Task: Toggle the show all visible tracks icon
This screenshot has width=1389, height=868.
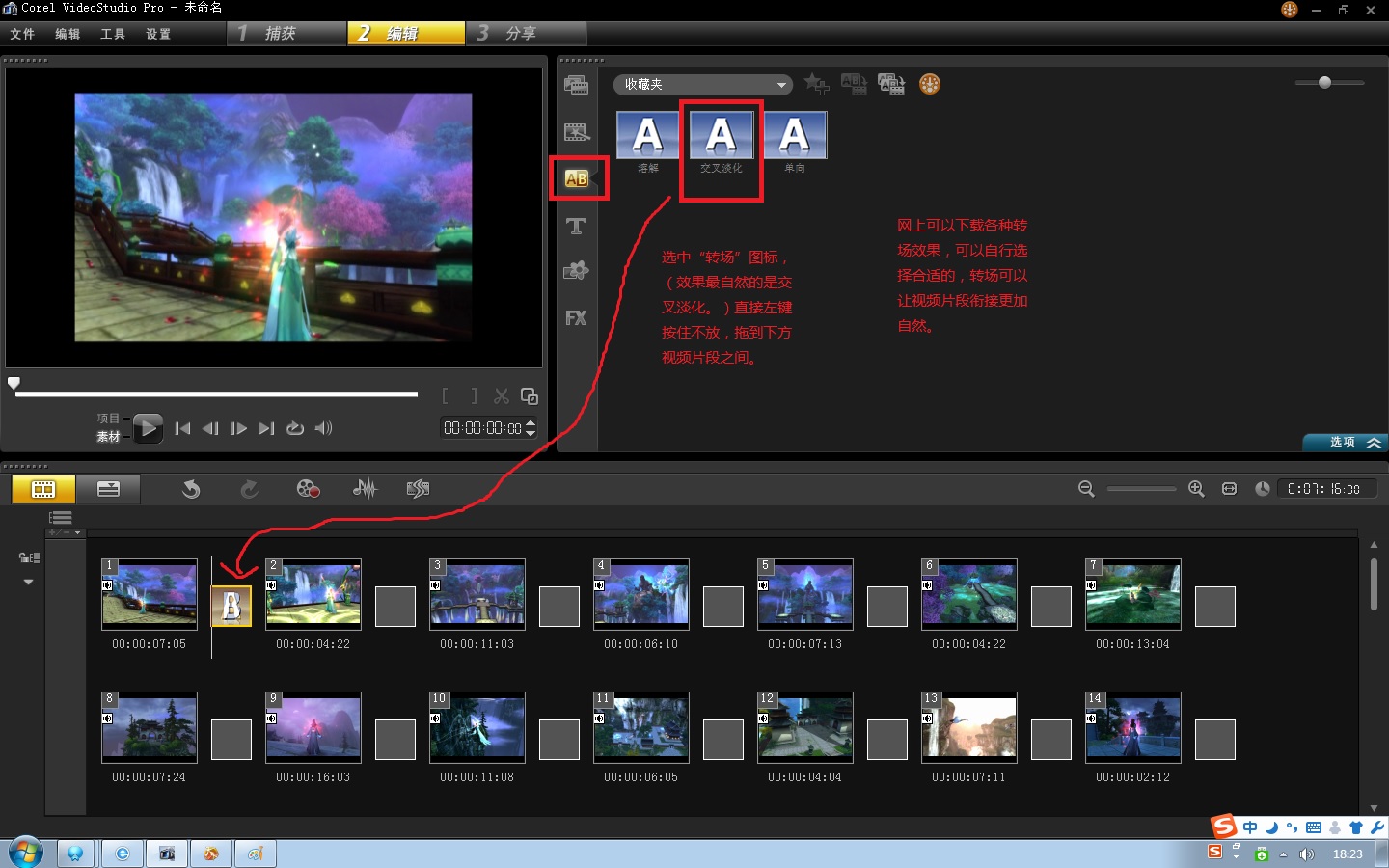Action: point(29,557)
